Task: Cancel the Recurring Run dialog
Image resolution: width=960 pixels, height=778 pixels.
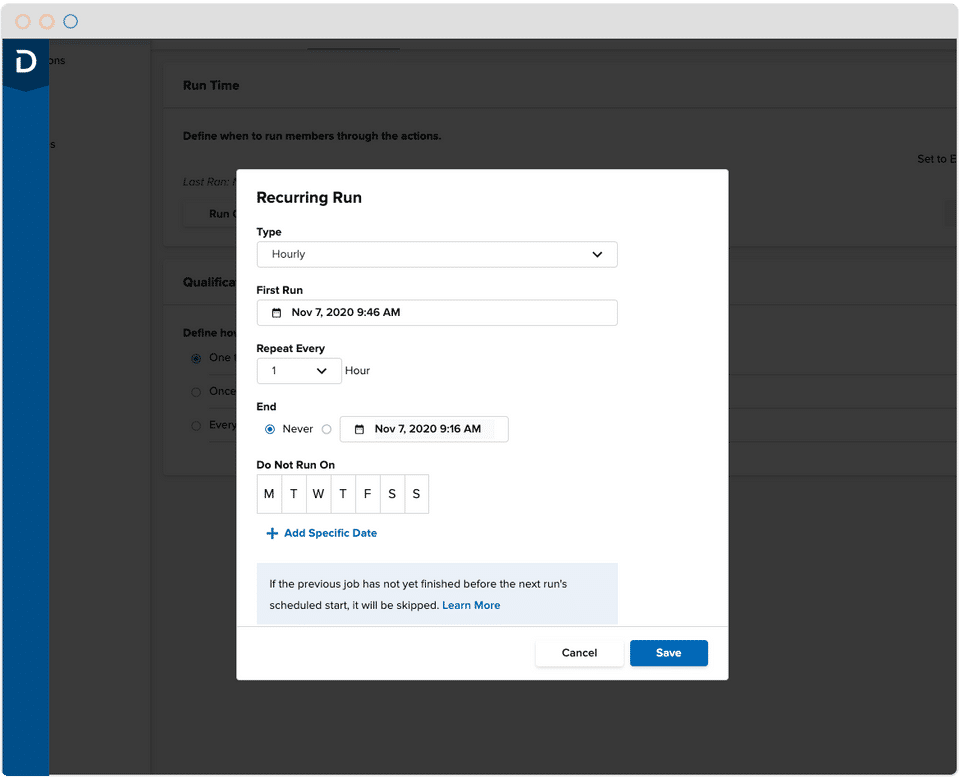Action: (579, 653)
